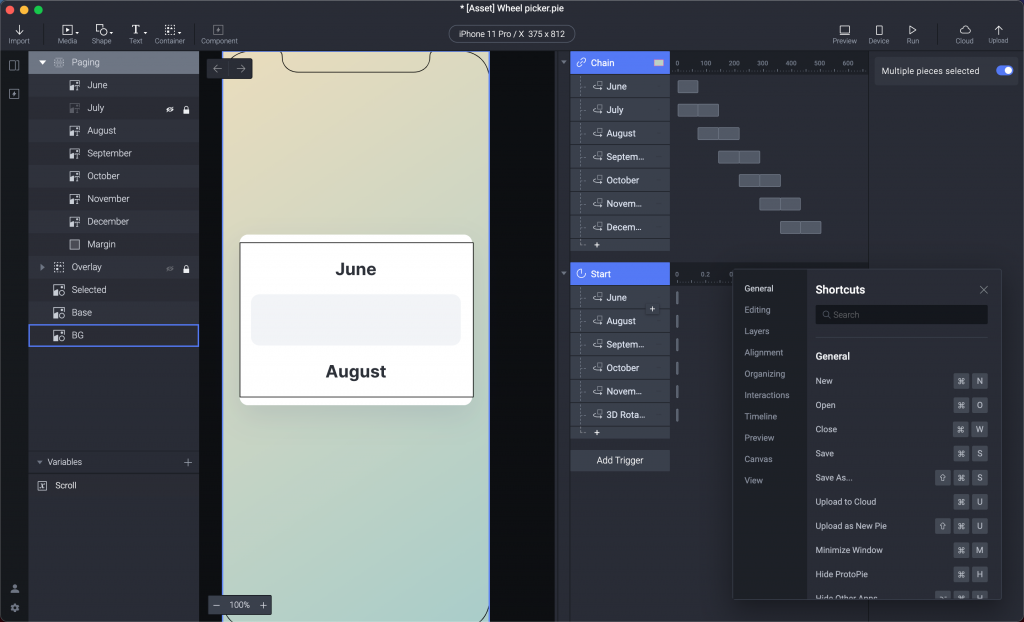This screenshot has height=622, width=1024.
Task: Click the Component toolbar icon
Action: point(219,34)
